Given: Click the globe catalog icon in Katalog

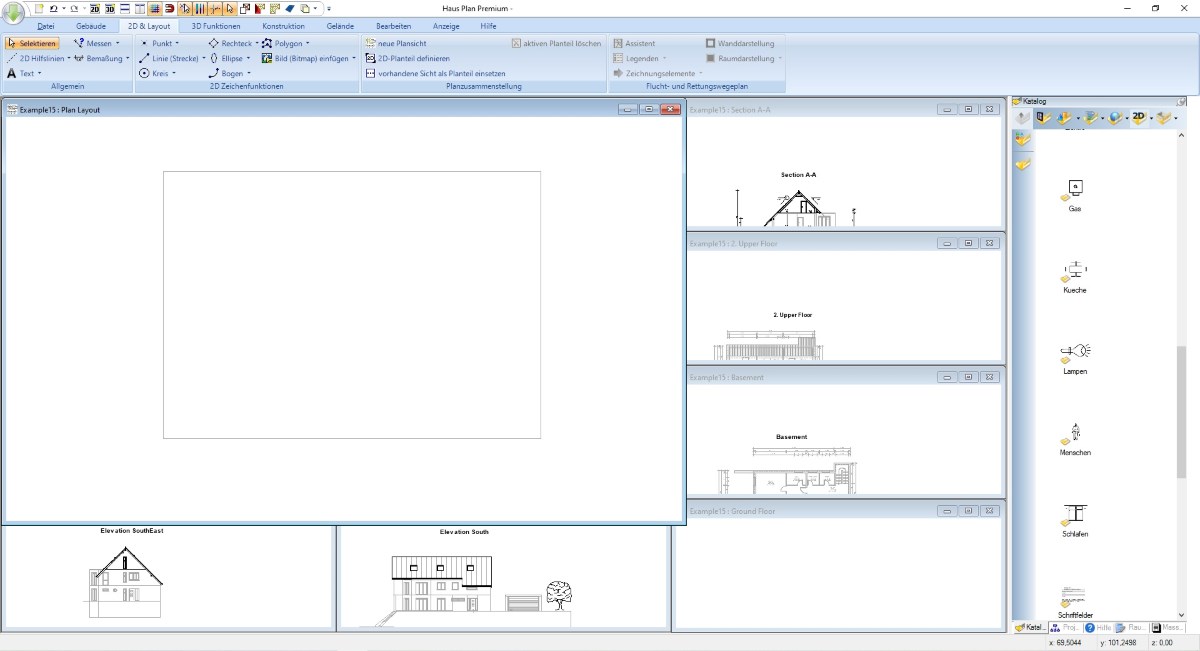Looking at the screenshot, I should (x=1116, y=118).
